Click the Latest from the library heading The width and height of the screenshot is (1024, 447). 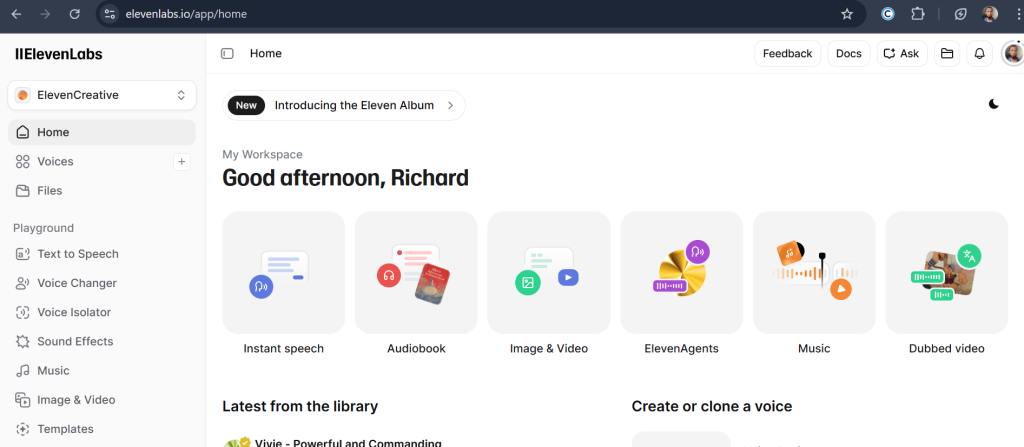click(x=300, y=406)
